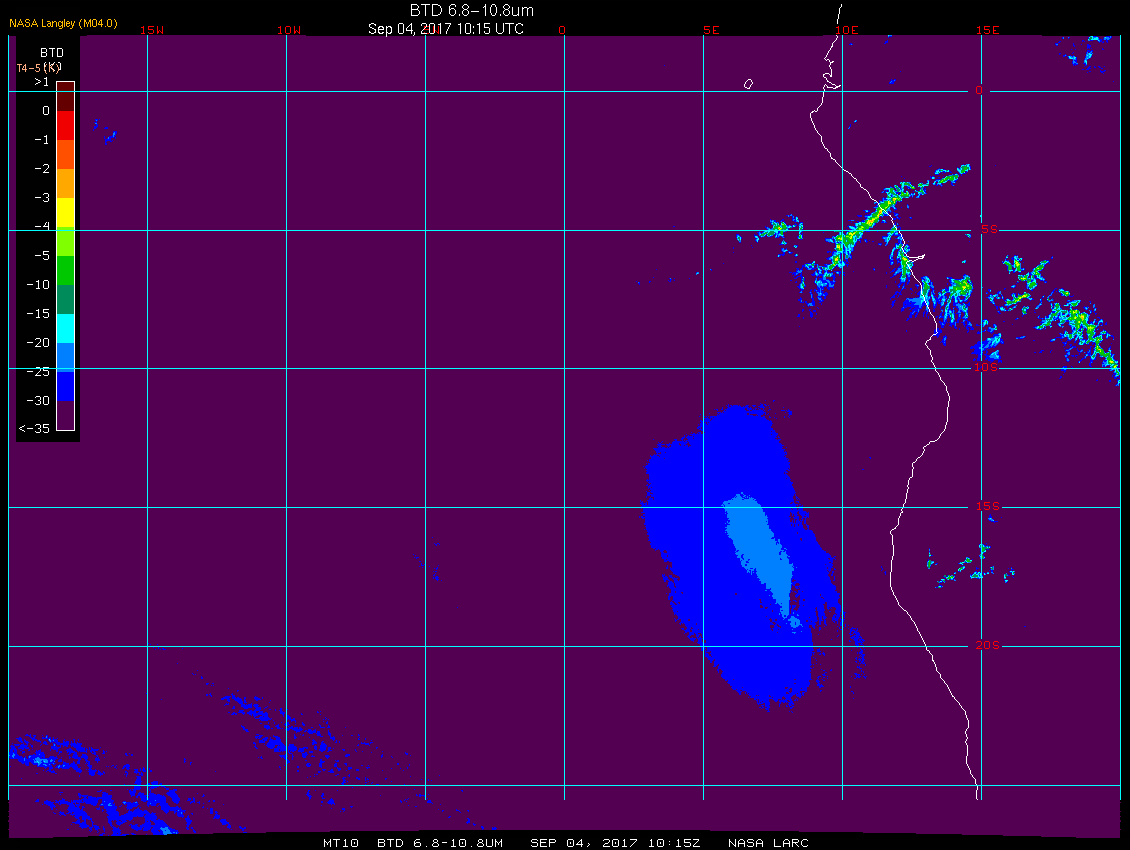The width and height of the screenshot is (1130, 850).
Task: Click the timestamp "Sep 04, 2017 10:15 UTC"
Action: [x=445, y=29]
